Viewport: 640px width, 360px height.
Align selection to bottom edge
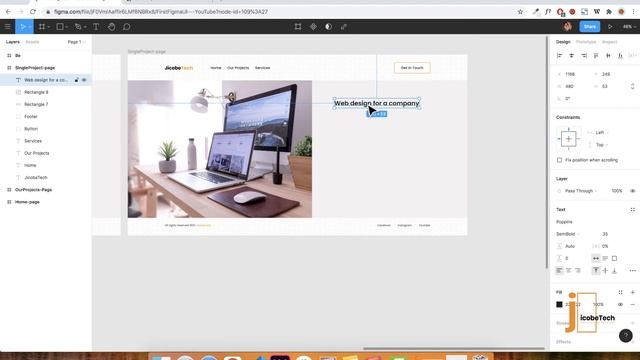click(620, 56)
